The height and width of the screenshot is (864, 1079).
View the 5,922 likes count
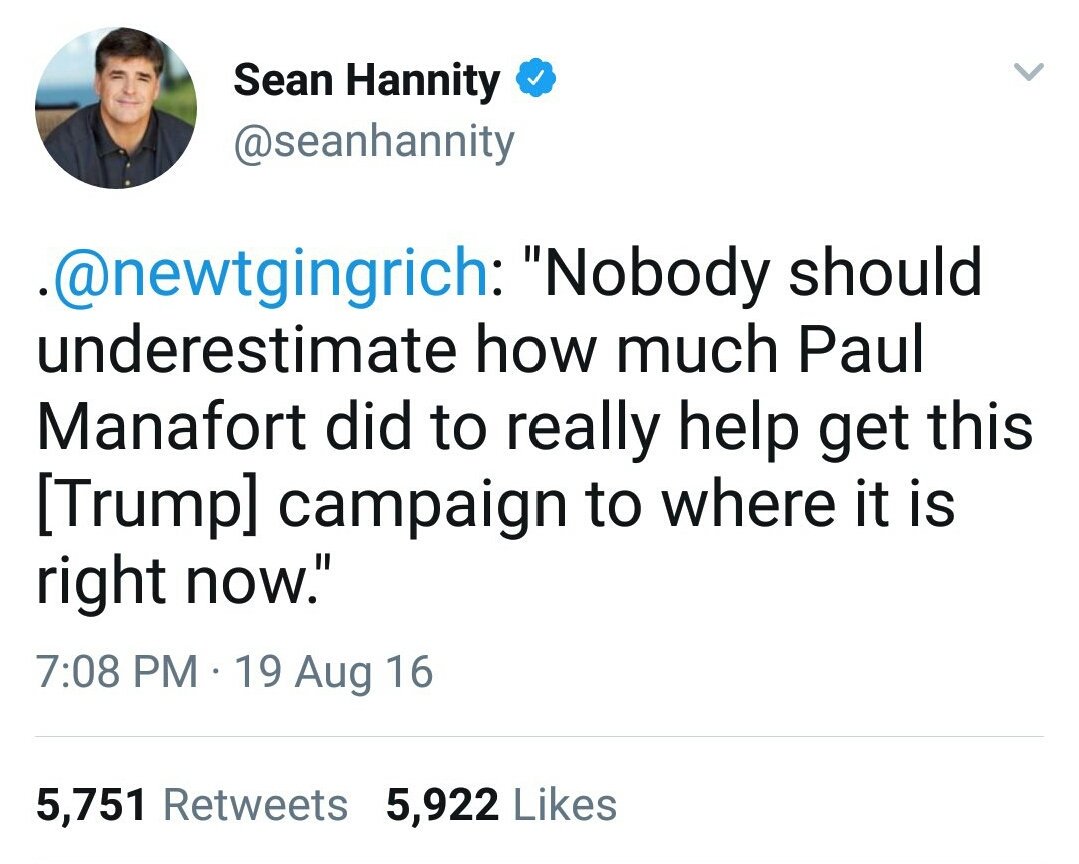[x=442, y=805]
